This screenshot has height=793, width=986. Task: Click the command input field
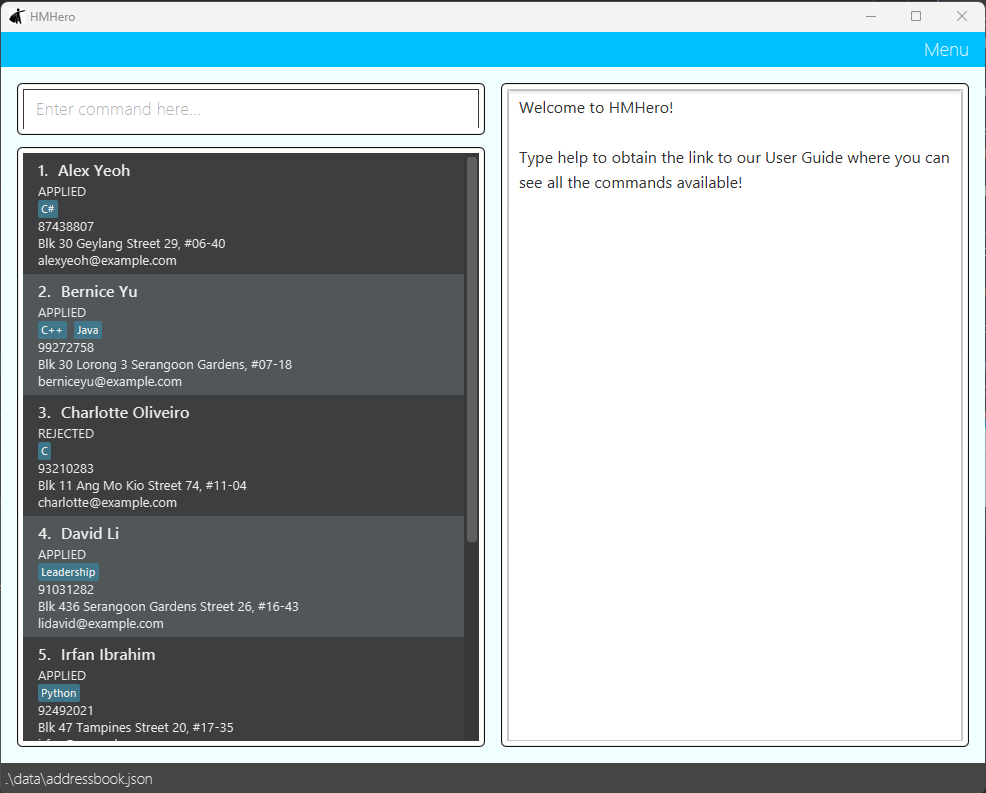(250, 110)
